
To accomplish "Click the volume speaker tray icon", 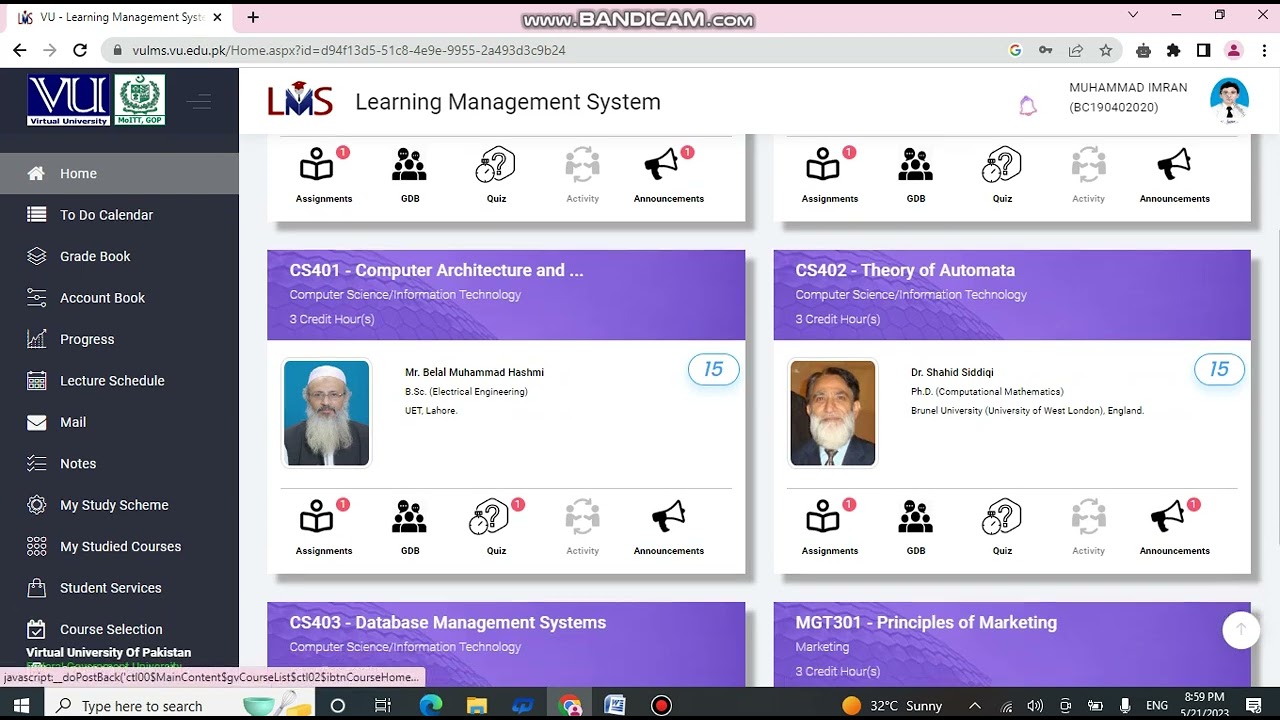I will coord(1035,705).
